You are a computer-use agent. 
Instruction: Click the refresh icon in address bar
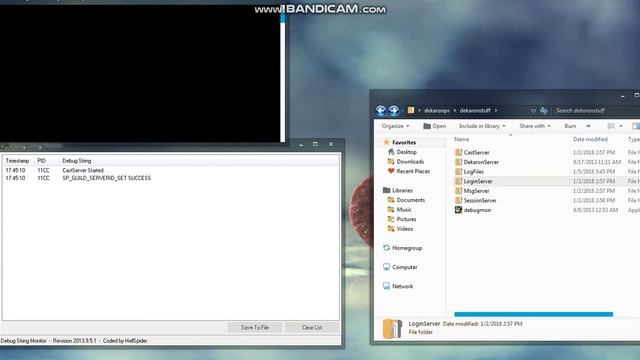coord(544,110)
